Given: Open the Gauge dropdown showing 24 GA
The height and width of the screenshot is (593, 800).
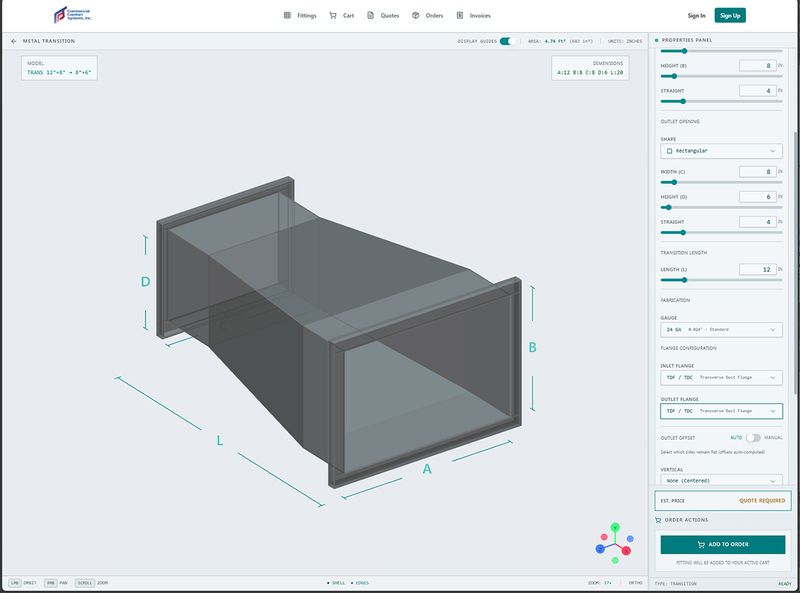Looking at the screenshot, I should [x=723, y=331].
